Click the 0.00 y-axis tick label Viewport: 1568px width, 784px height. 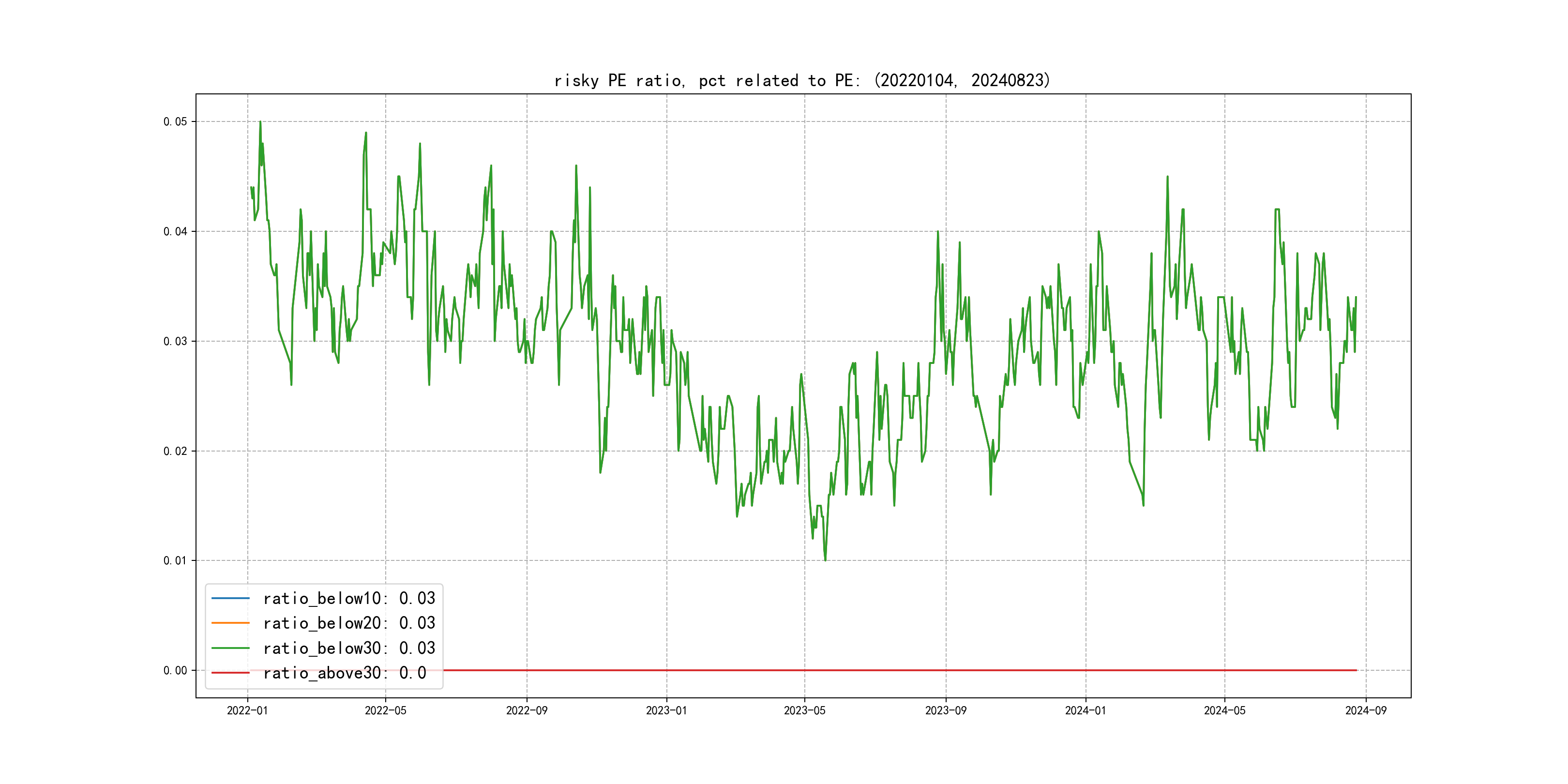(175, 671)
